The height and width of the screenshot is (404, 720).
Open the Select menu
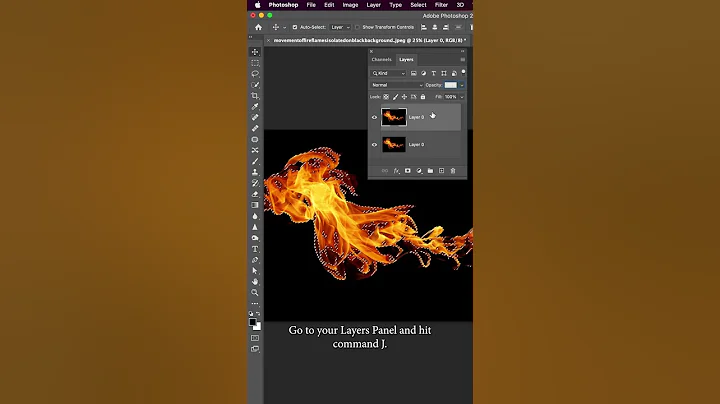coord(418,5)
